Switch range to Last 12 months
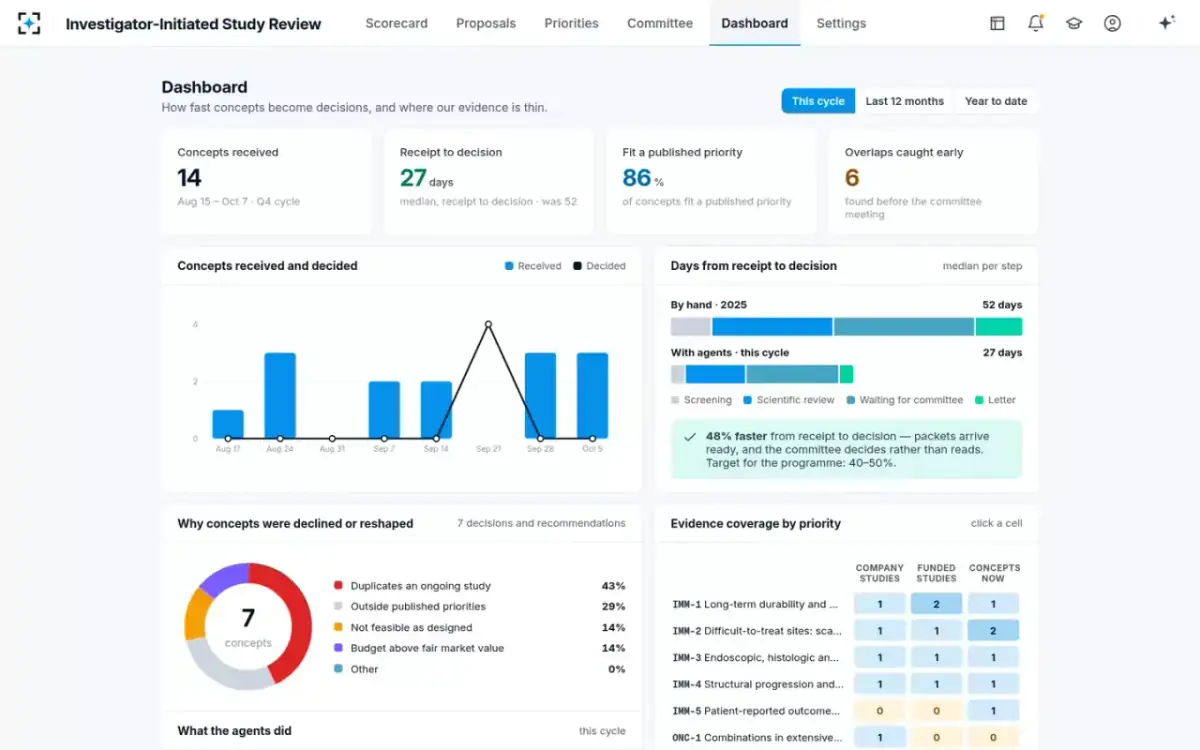Image resolution: width=1200 pixels, height=750 pixels. pyautogui.click(x=905, y=101)
